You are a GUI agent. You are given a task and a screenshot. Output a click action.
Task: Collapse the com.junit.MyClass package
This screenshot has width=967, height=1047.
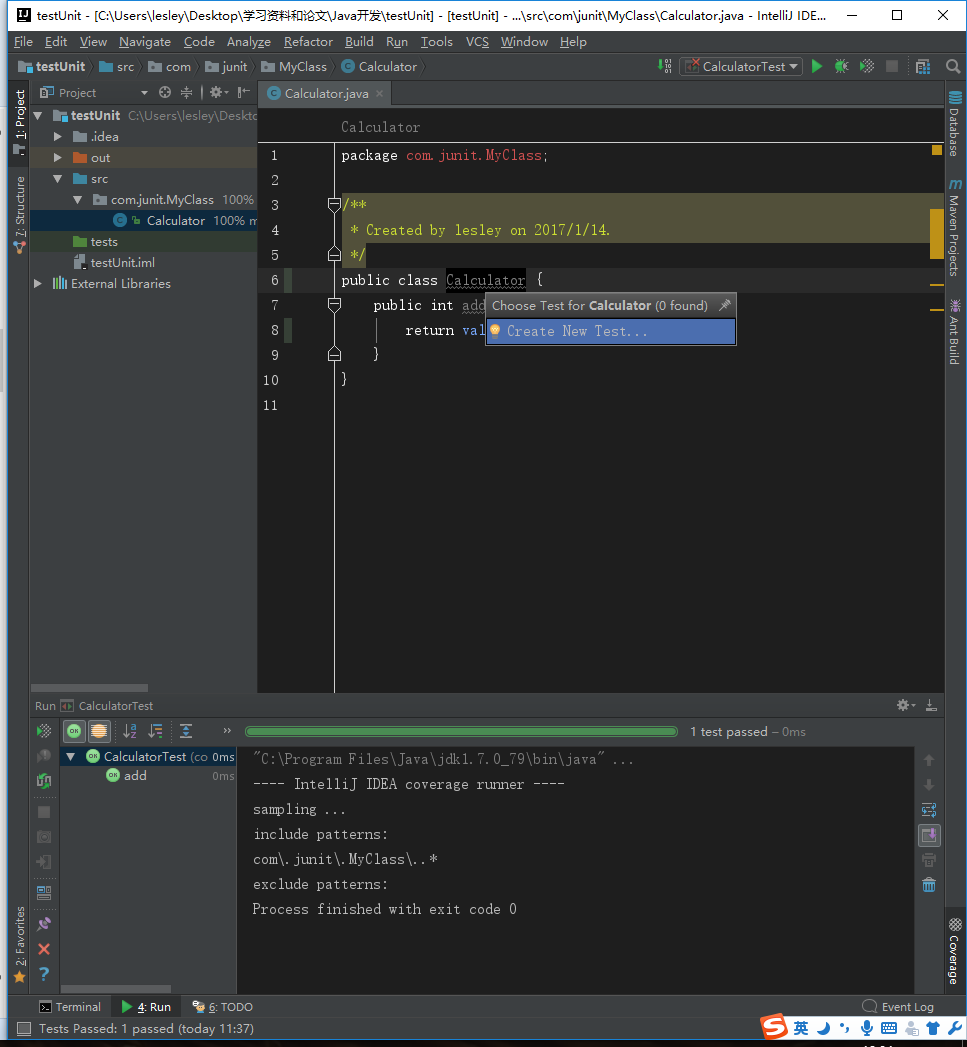(77, 200)
